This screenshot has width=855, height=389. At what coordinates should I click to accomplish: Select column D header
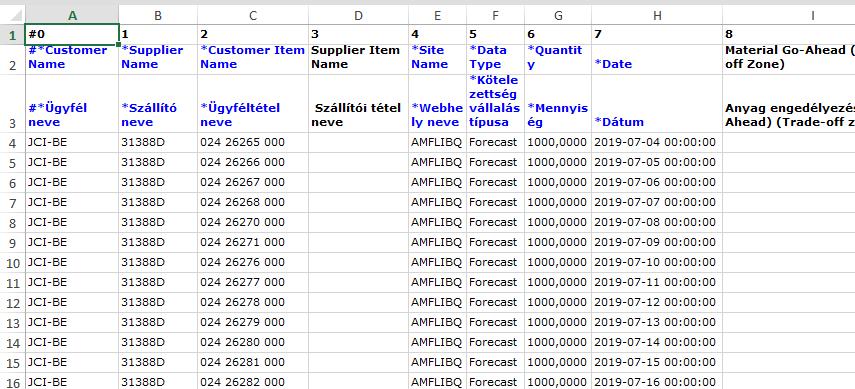pos(358,15)
